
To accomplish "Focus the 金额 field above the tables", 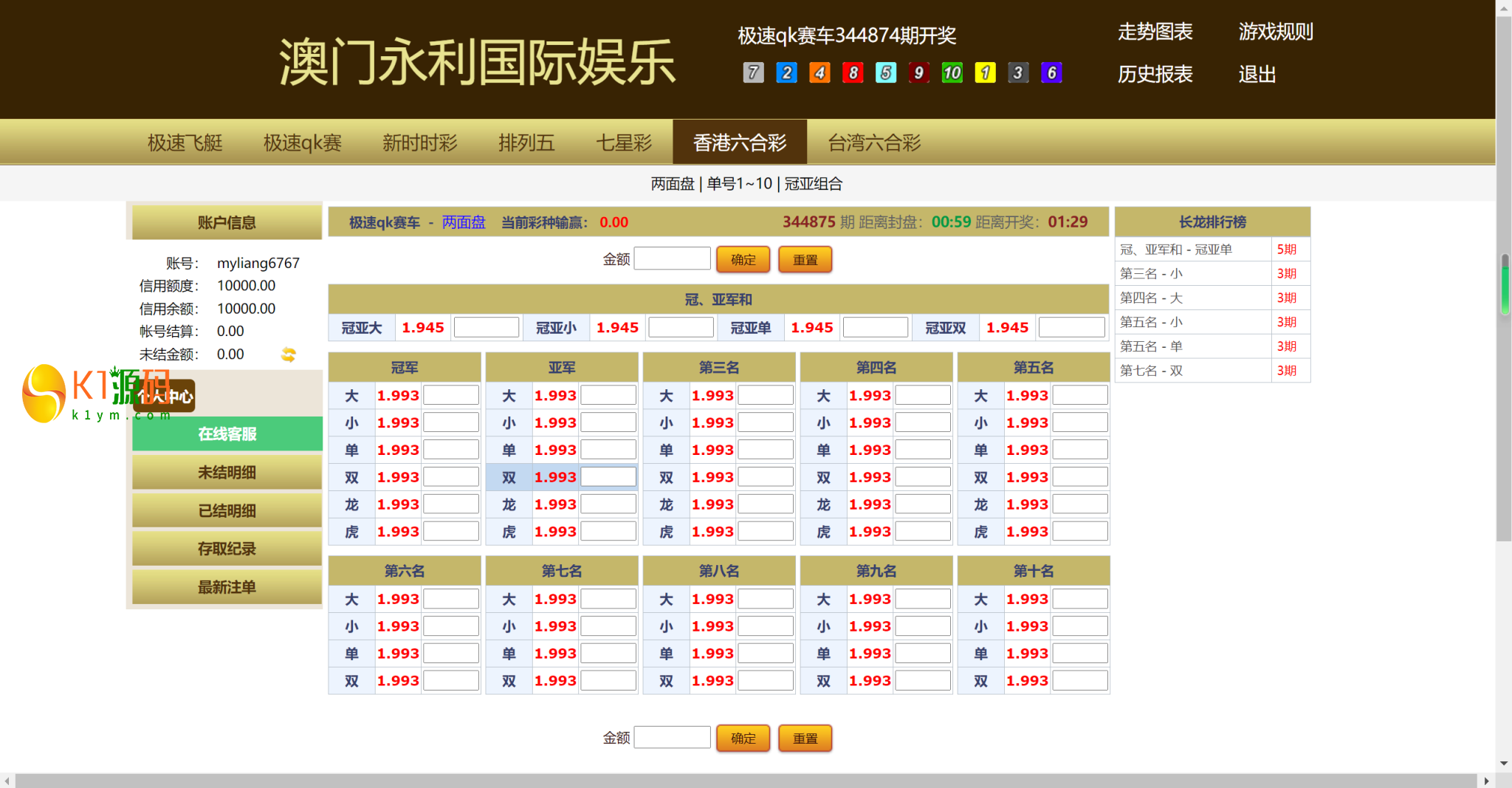I will point(673,258).
